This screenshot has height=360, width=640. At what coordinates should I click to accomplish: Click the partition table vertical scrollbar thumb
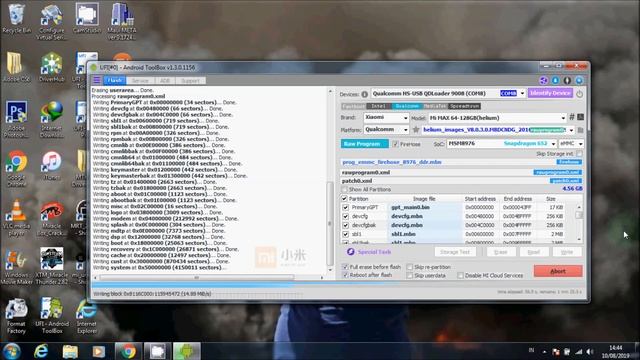[579, 215]
